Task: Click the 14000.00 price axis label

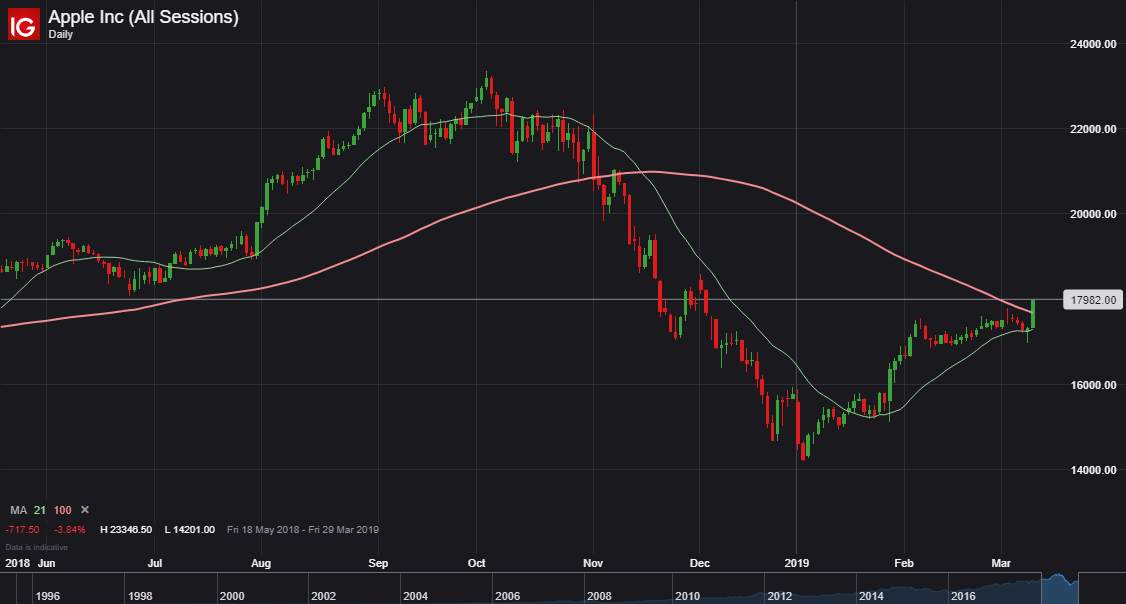Action: coord(1093,470)
